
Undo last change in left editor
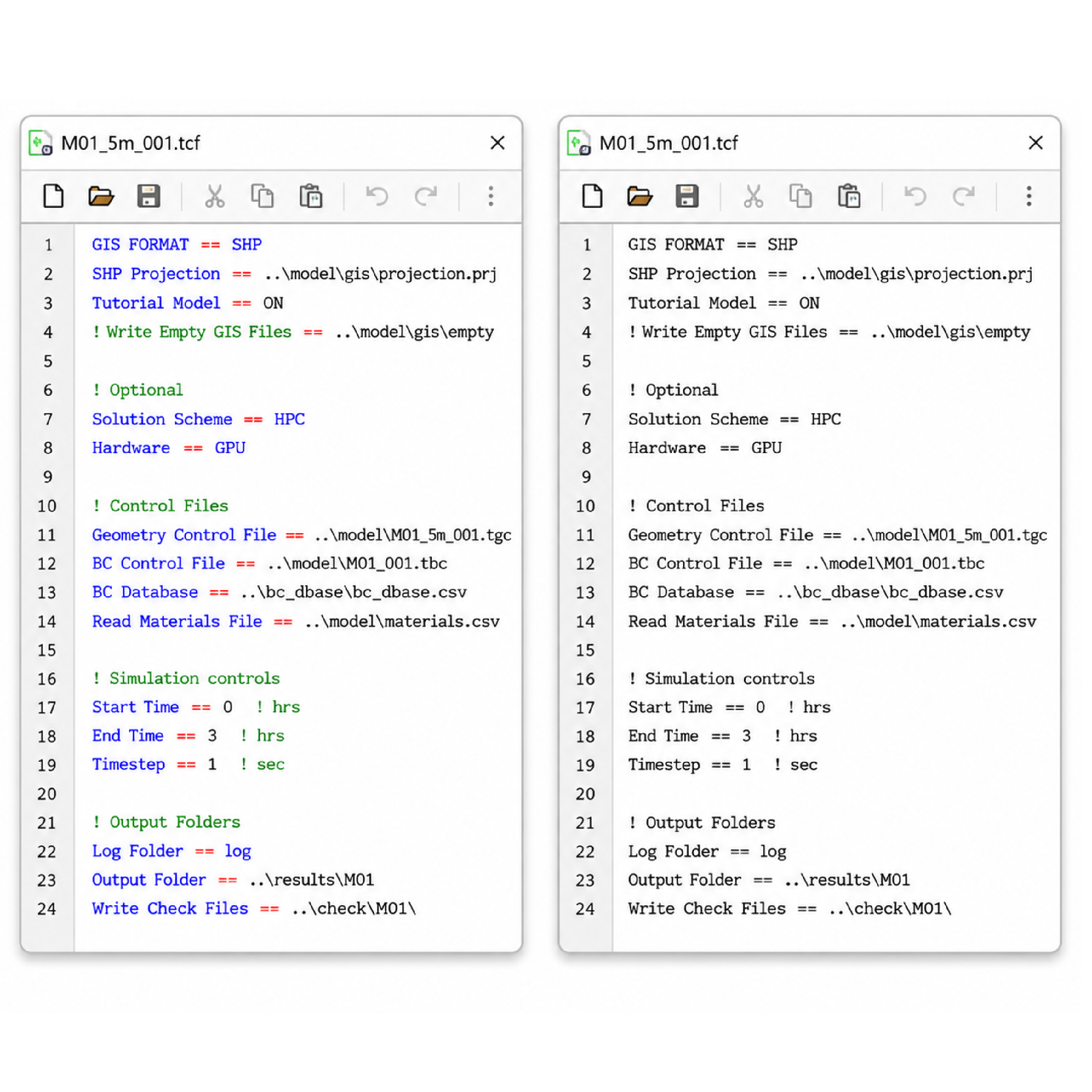[377, 196]
